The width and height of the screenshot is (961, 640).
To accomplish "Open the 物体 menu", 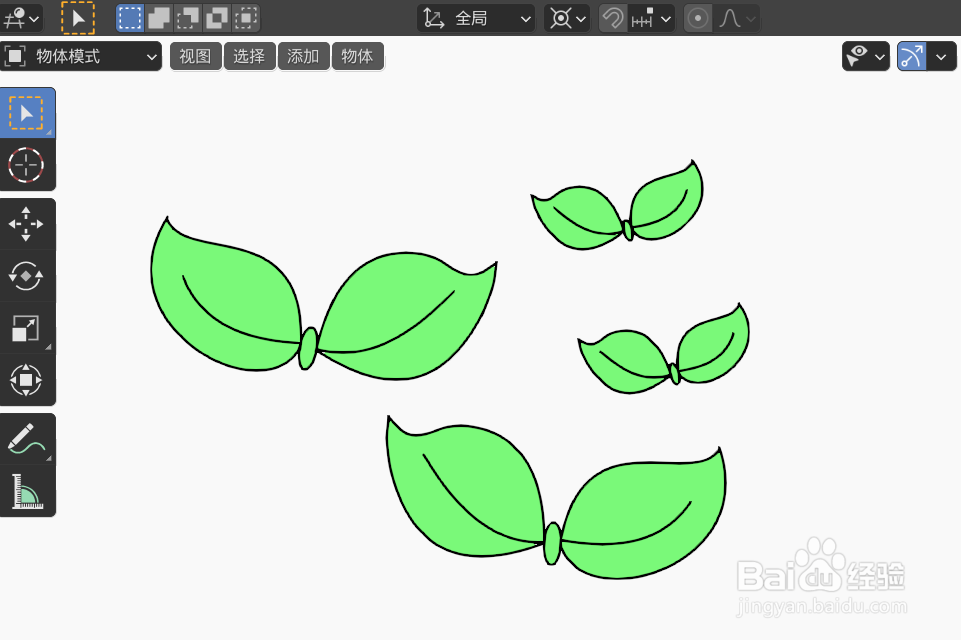I will point(357,56).
